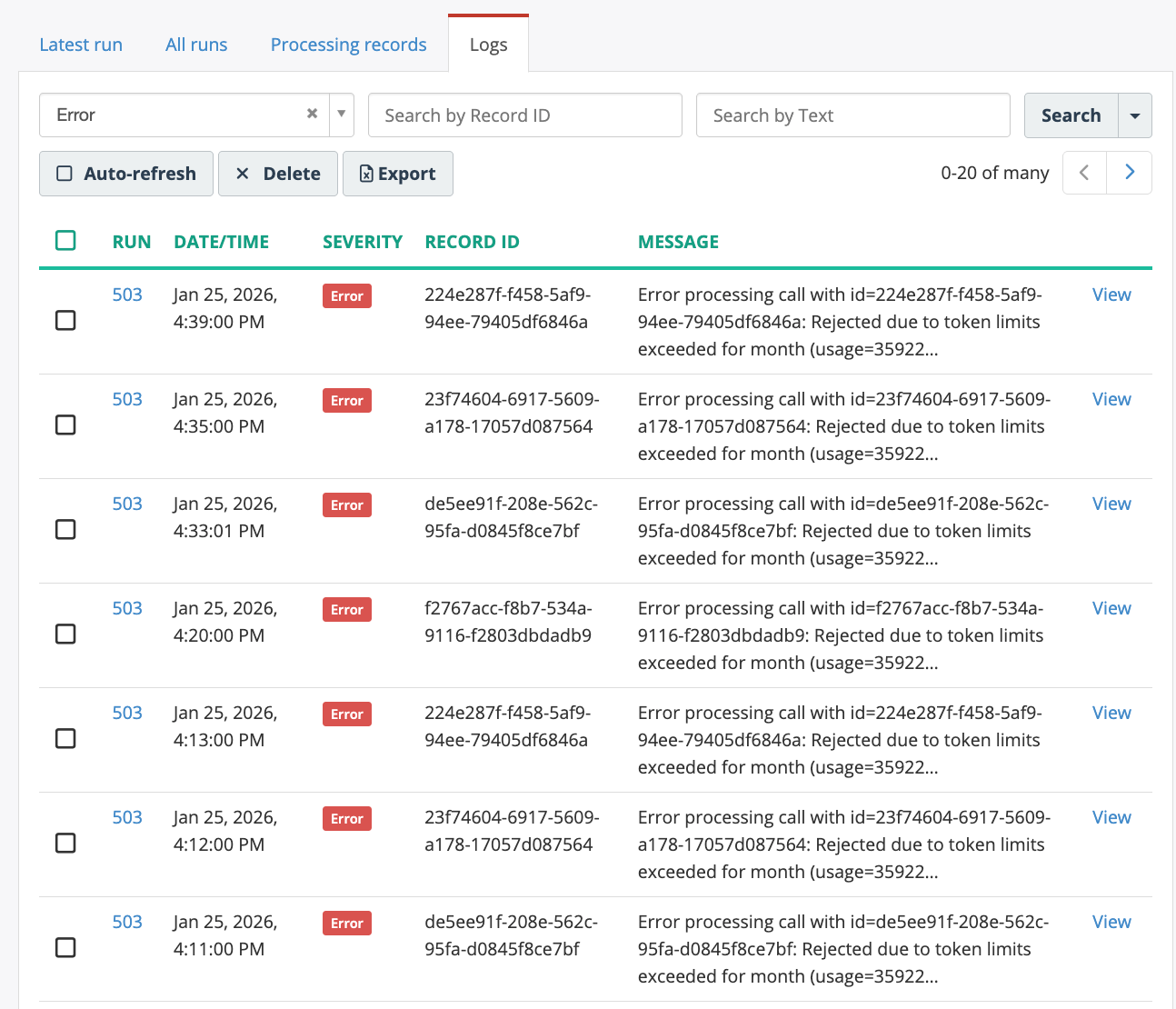Go to next page of logs
Viewport: 1176px width, 1009px height.
1129,173
